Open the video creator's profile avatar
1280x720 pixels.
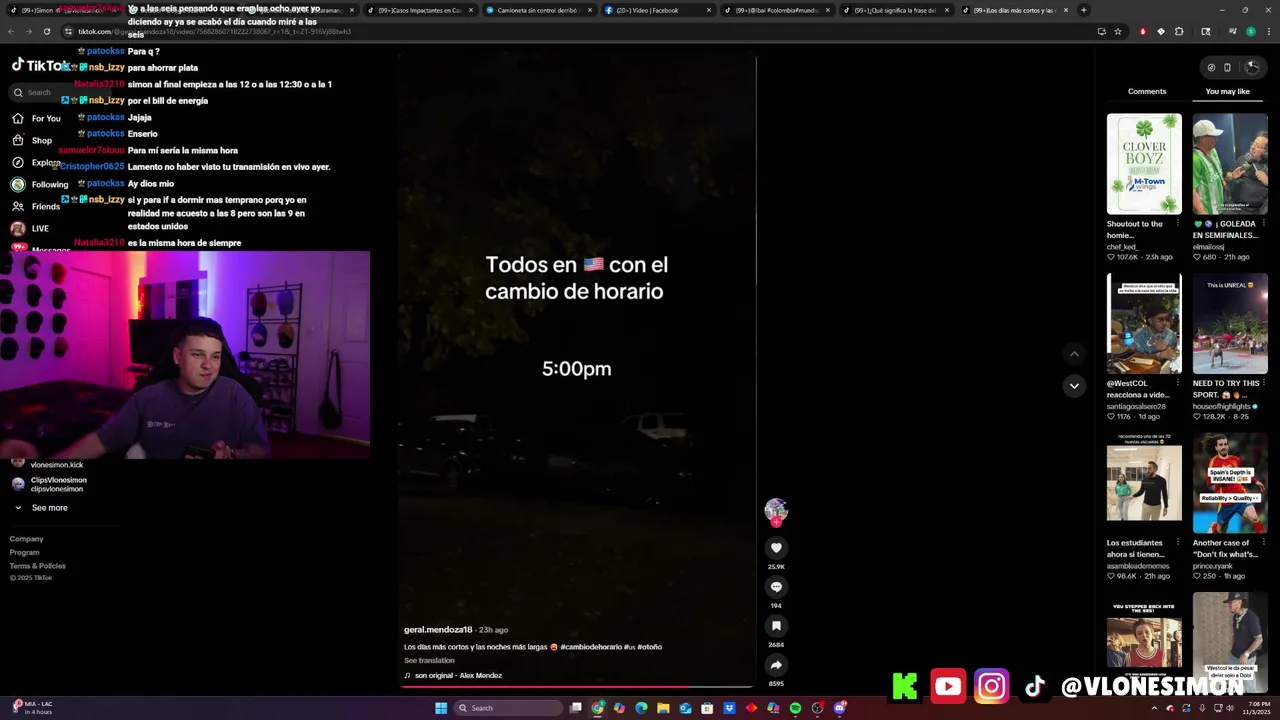coord(776,510)
